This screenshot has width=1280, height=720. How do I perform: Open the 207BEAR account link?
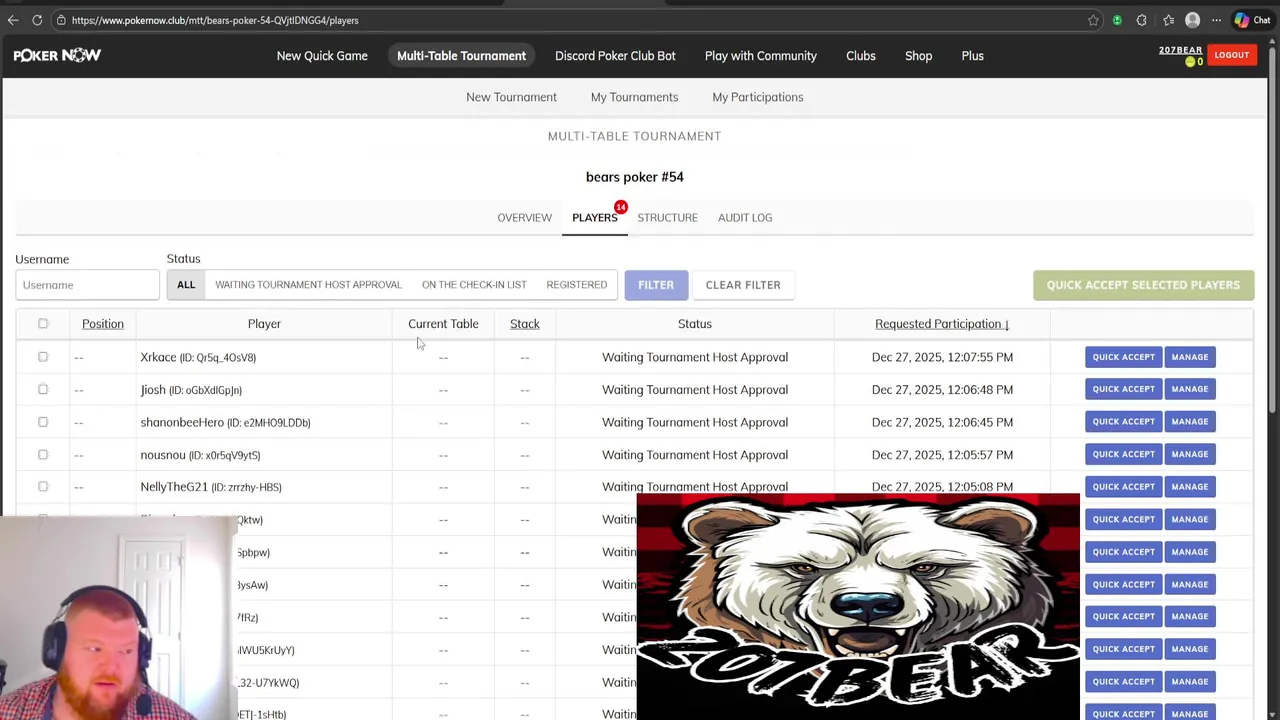pyautogui.click(x=1180, y=50)
